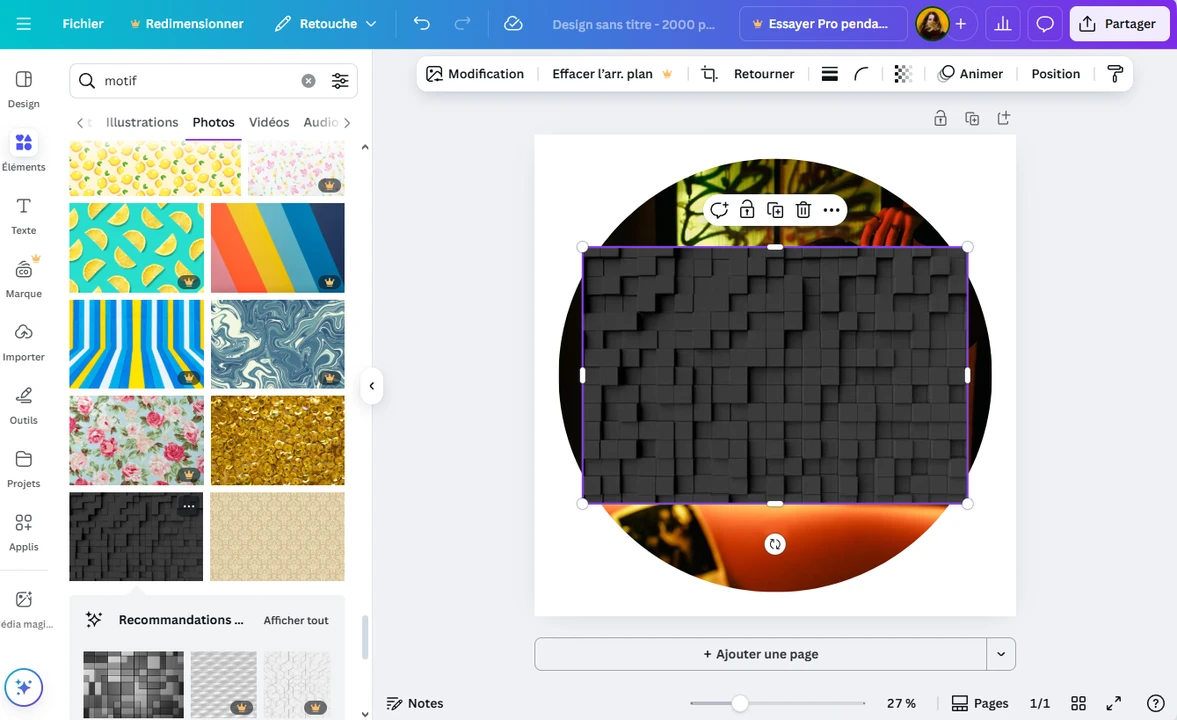Switch to the Illustrations tab
Image resolution: width=1177 pixels, height=720 pixels.
[x=142, y=122]
